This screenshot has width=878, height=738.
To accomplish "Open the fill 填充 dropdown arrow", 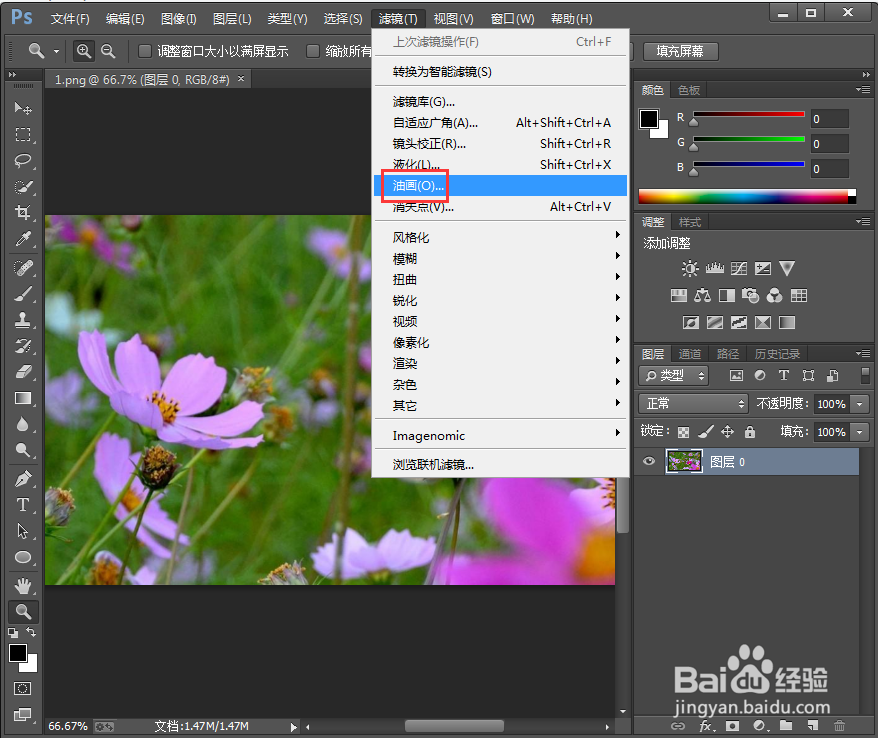I will coord(860,432).
